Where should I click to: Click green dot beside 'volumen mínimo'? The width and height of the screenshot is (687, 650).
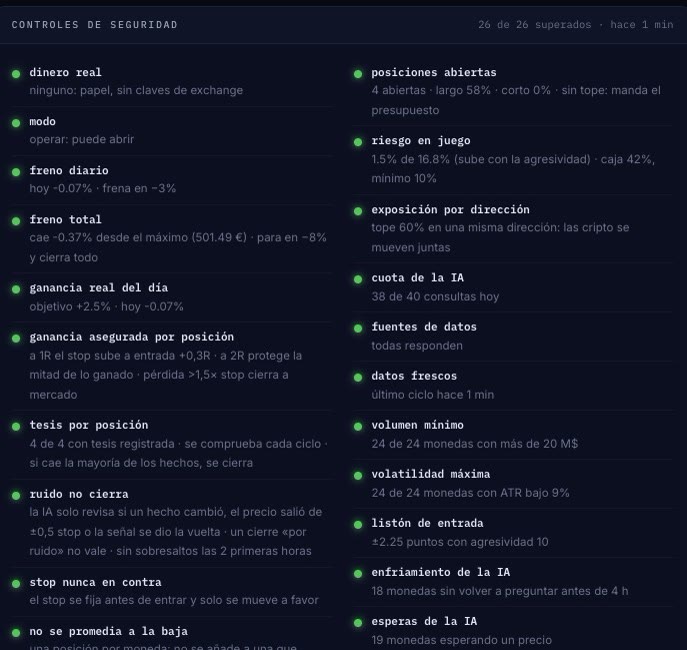358,426
